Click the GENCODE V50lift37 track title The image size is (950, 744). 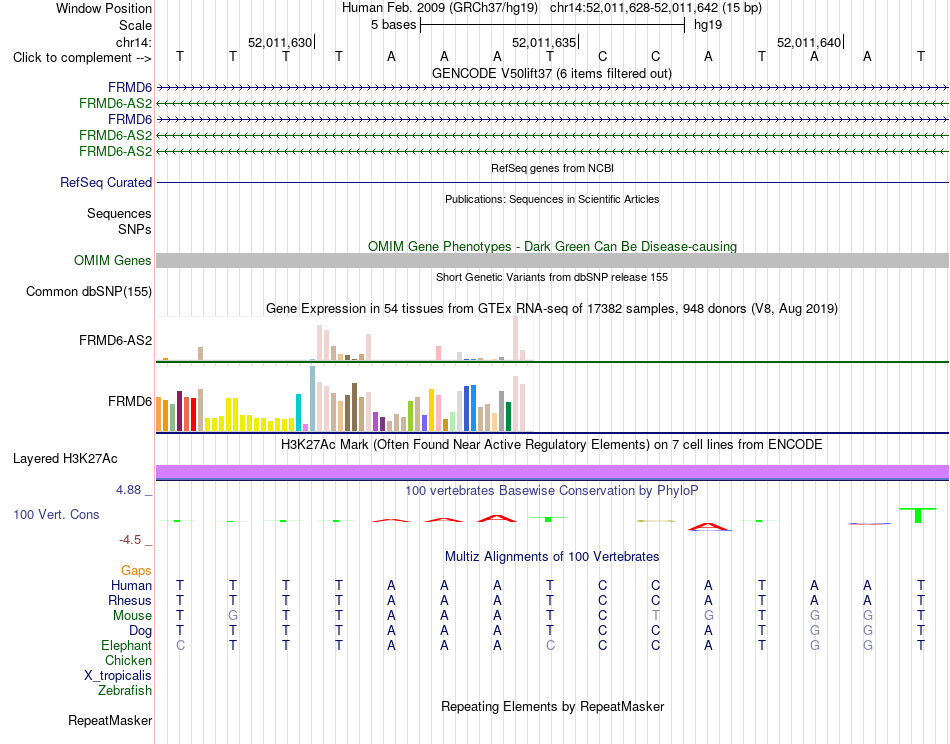(x=552, y=73)
